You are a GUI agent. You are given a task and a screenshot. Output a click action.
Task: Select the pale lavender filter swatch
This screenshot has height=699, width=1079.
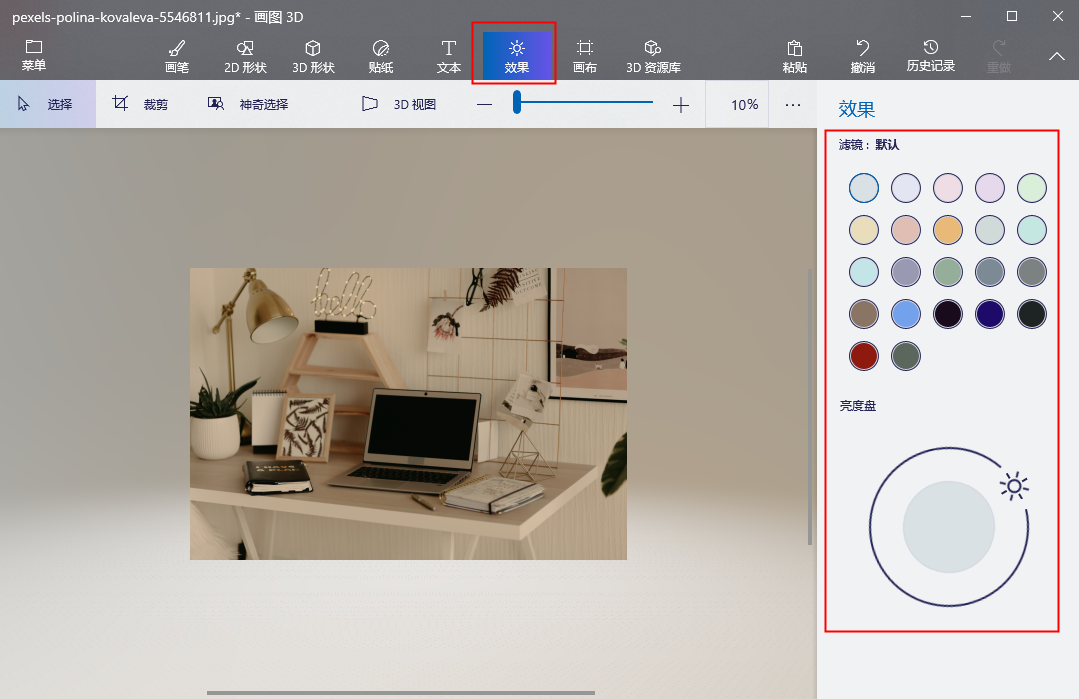pyautogui.click(x=906, y=188)
